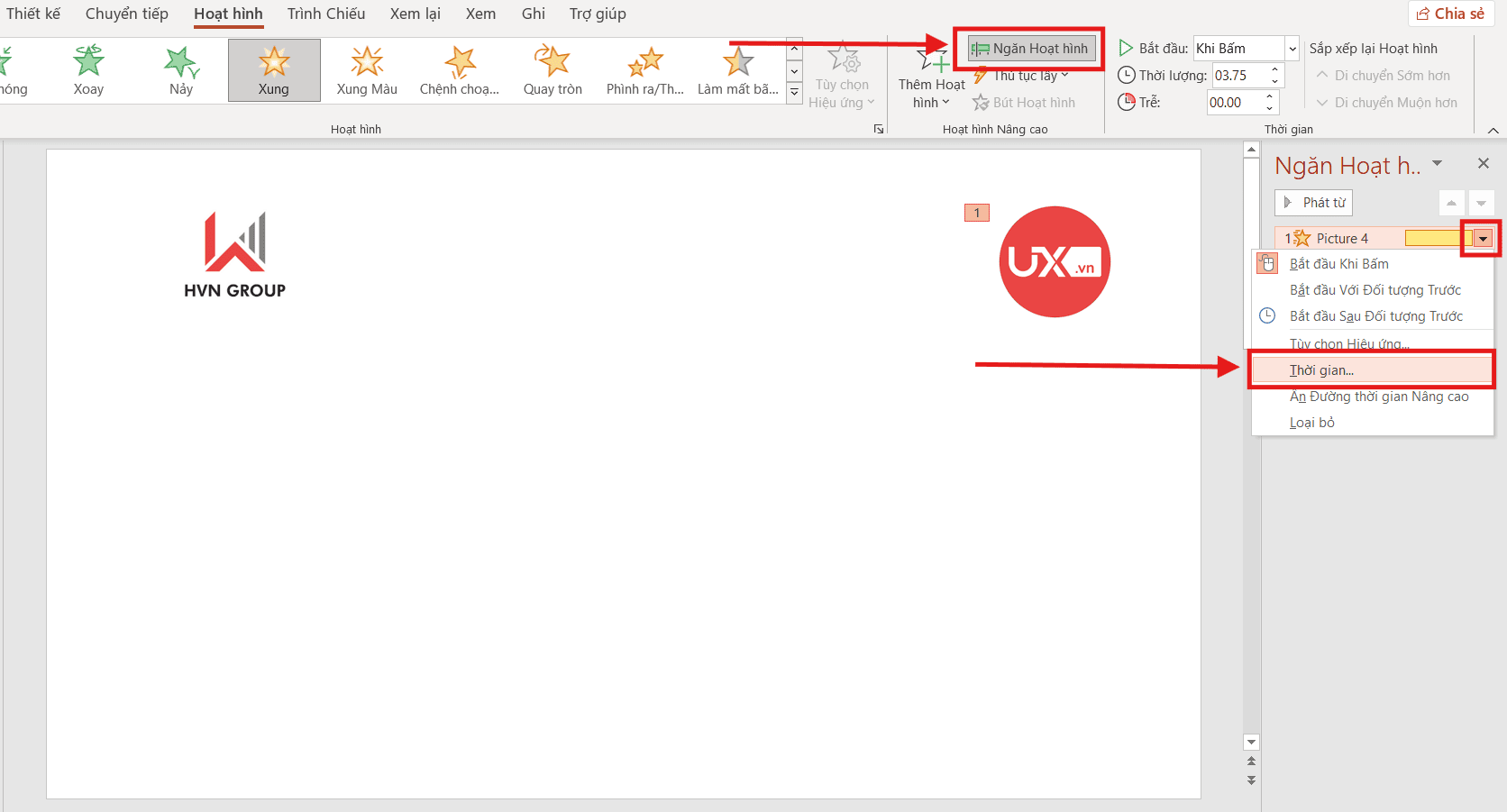The width and height of the screenshot is (1507, 812).
Task: Apply the Nảy animation effect
Action: click(180, 70)
